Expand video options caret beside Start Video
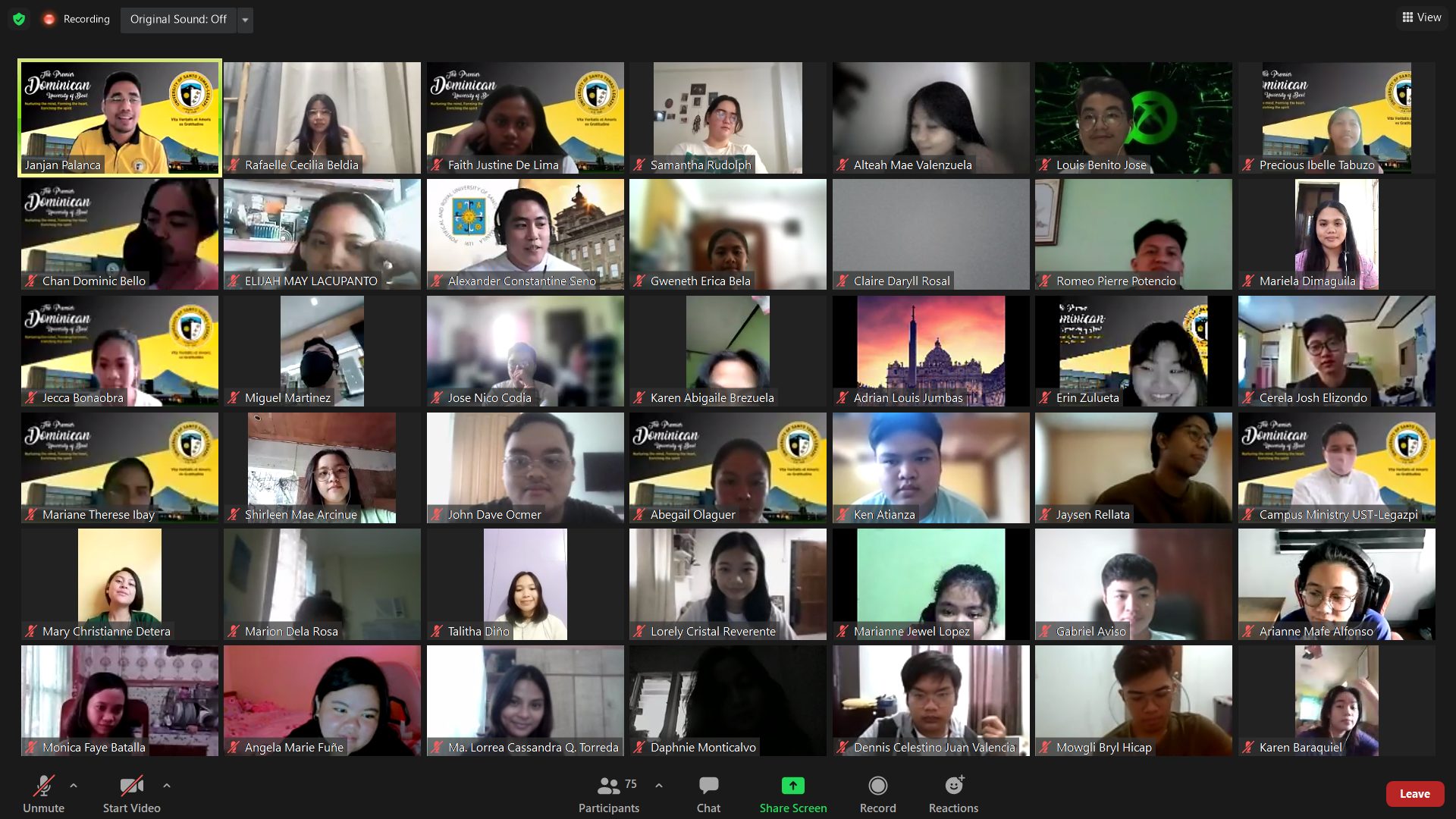Image resolution: width=1456 pixels, height=819 pixels. [x=167, y=786]
